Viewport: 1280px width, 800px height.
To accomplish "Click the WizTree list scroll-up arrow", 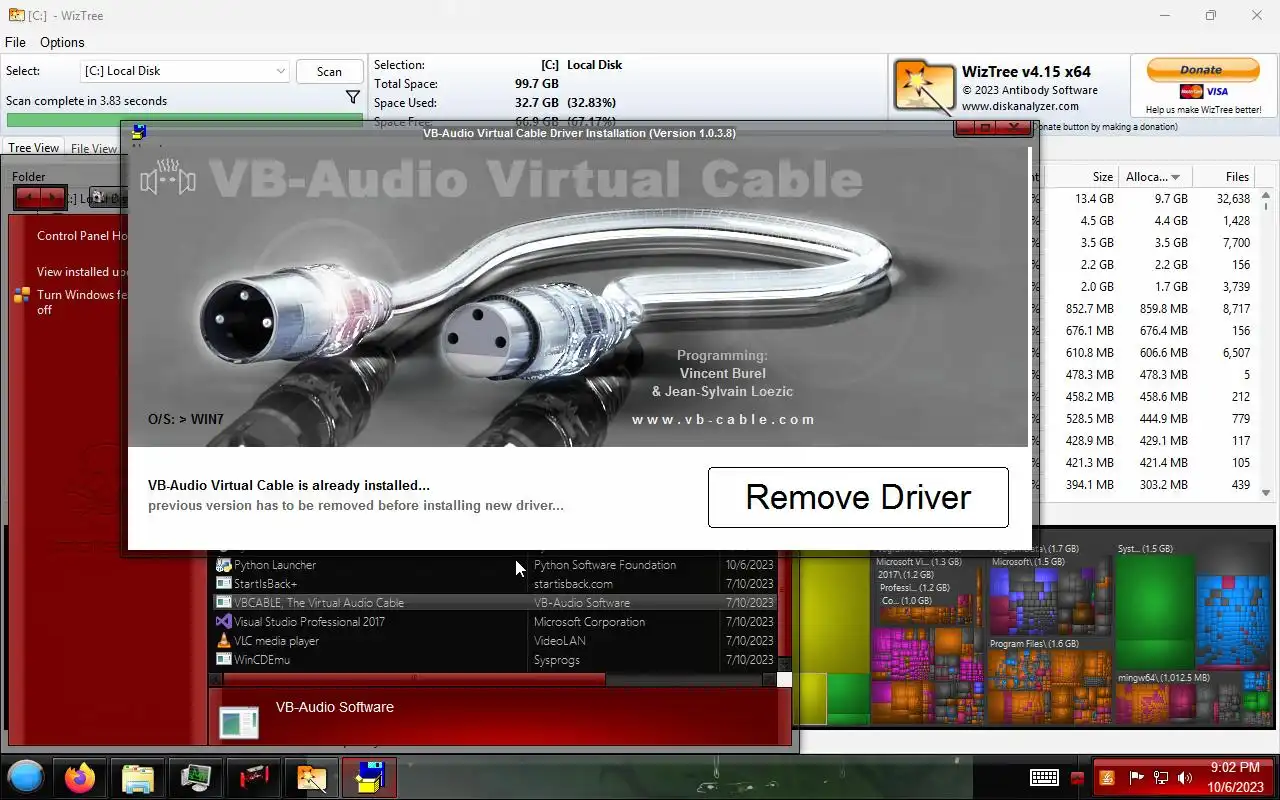I will click(x=1266, y=196).
